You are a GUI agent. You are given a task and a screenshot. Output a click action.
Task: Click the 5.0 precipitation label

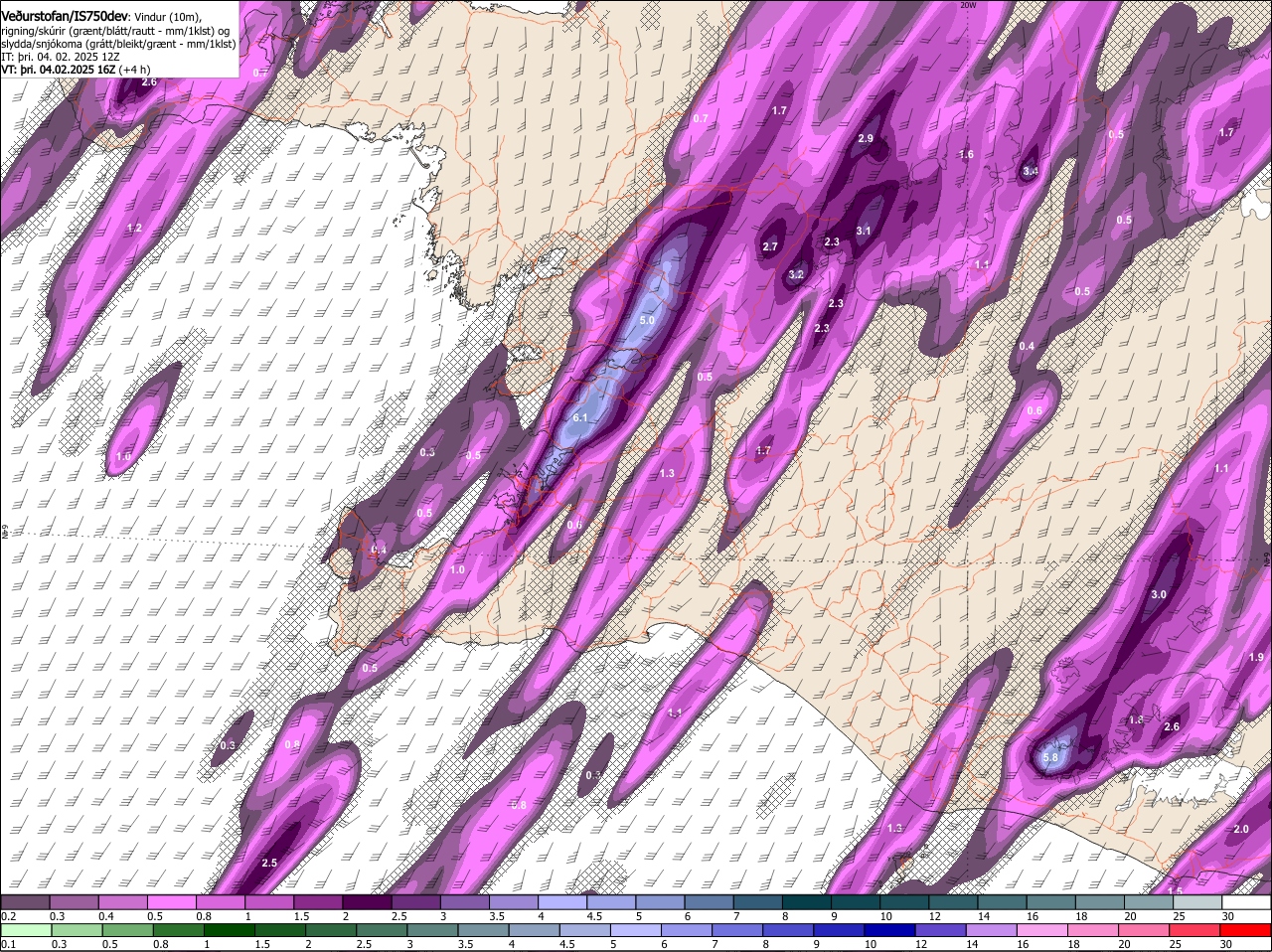(647, 321)
